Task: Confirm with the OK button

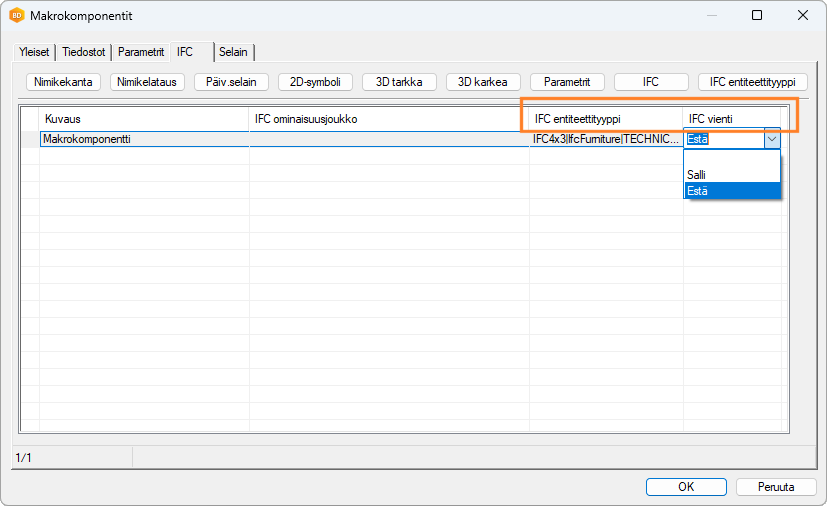Action: tap(686, 487)
